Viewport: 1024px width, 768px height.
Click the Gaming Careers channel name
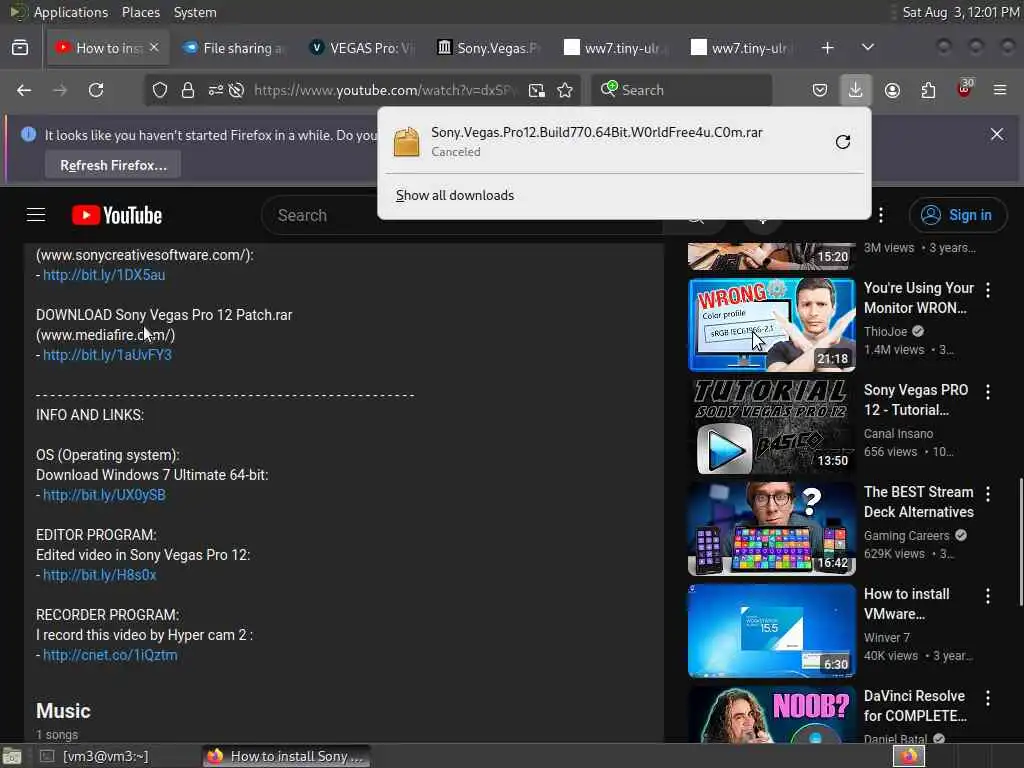[906, 536]
